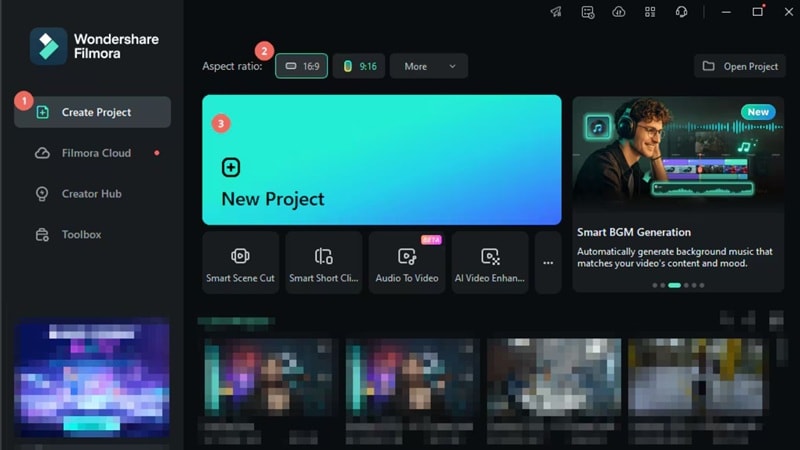
Task: Go to Creator Hub
Action: 92,194
